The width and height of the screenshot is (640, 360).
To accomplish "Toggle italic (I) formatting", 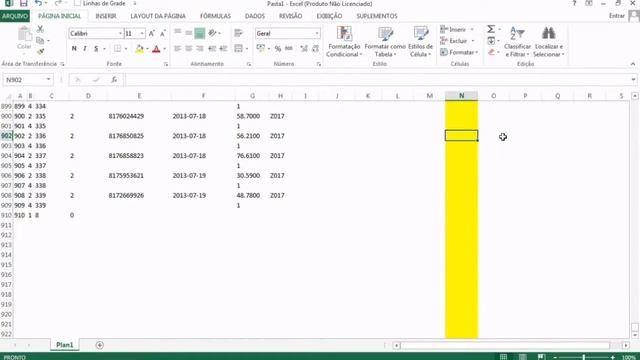I will [x=85, y=49].
